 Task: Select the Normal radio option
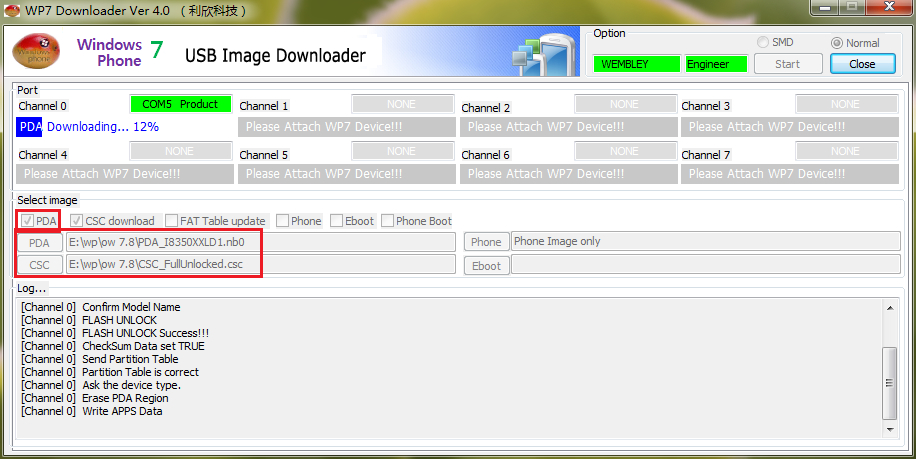(837, 43)
